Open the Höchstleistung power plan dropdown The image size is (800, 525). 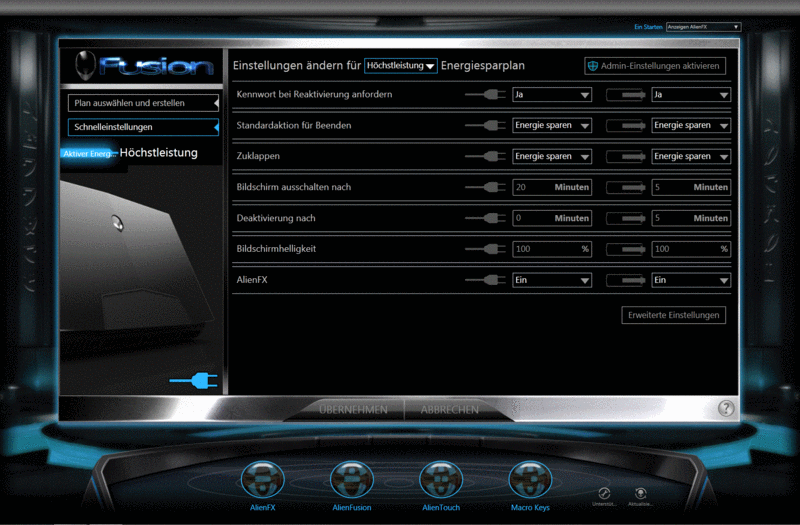[401, 66]
